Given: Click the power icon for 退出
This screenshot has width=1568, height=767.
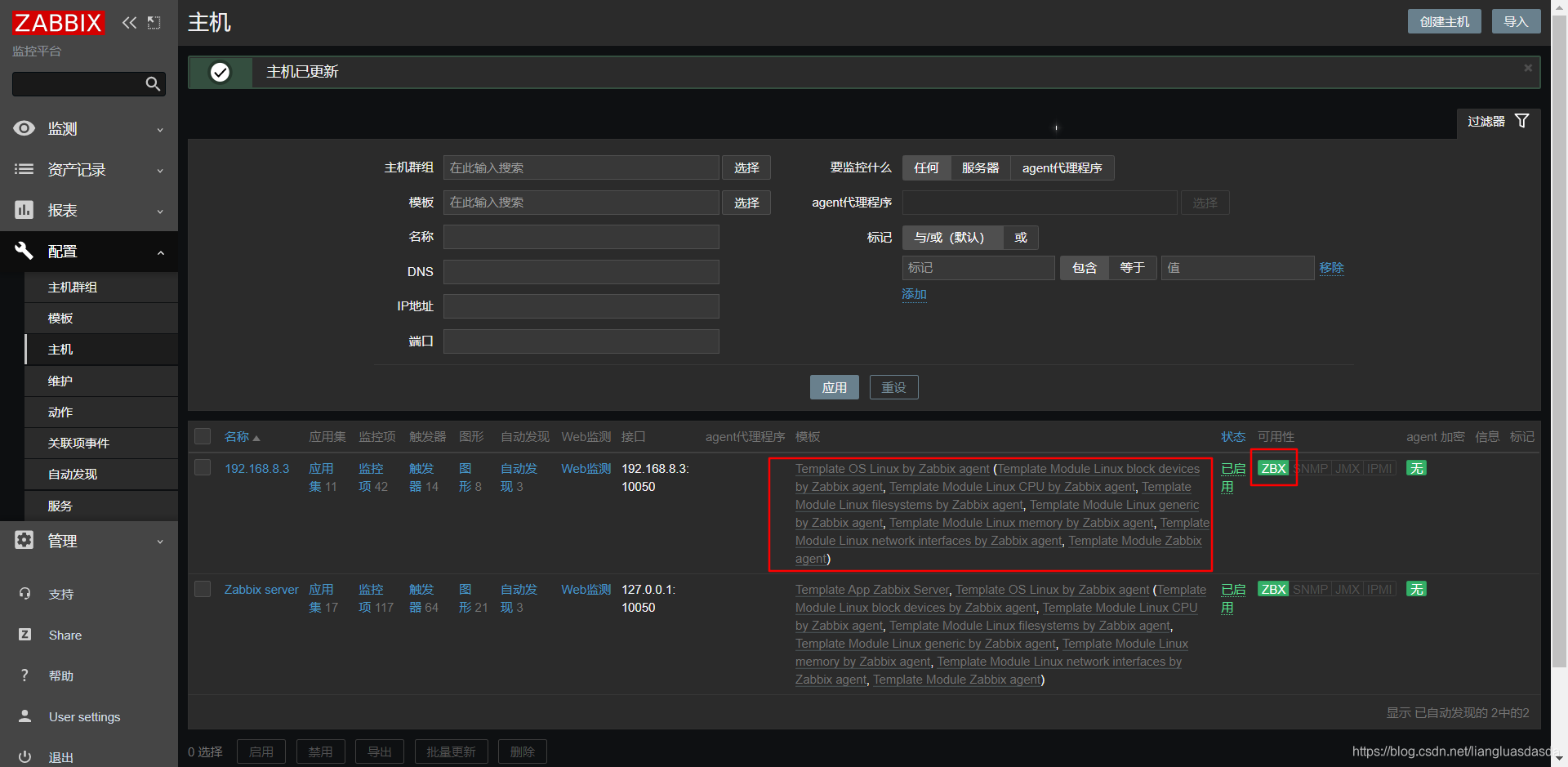Looking at the screenshot, I should (x=25, y=757).
